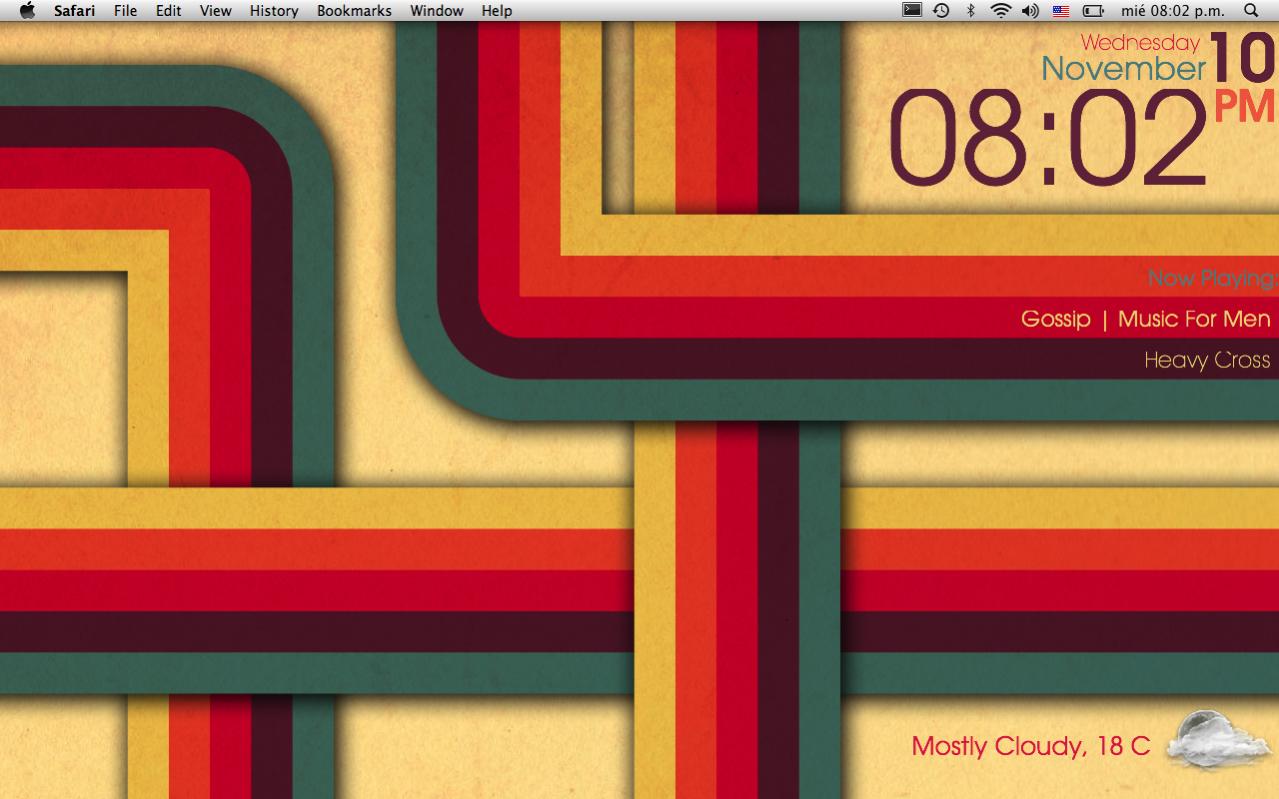Click the 'November' desktop widget text

point(1124,69)
